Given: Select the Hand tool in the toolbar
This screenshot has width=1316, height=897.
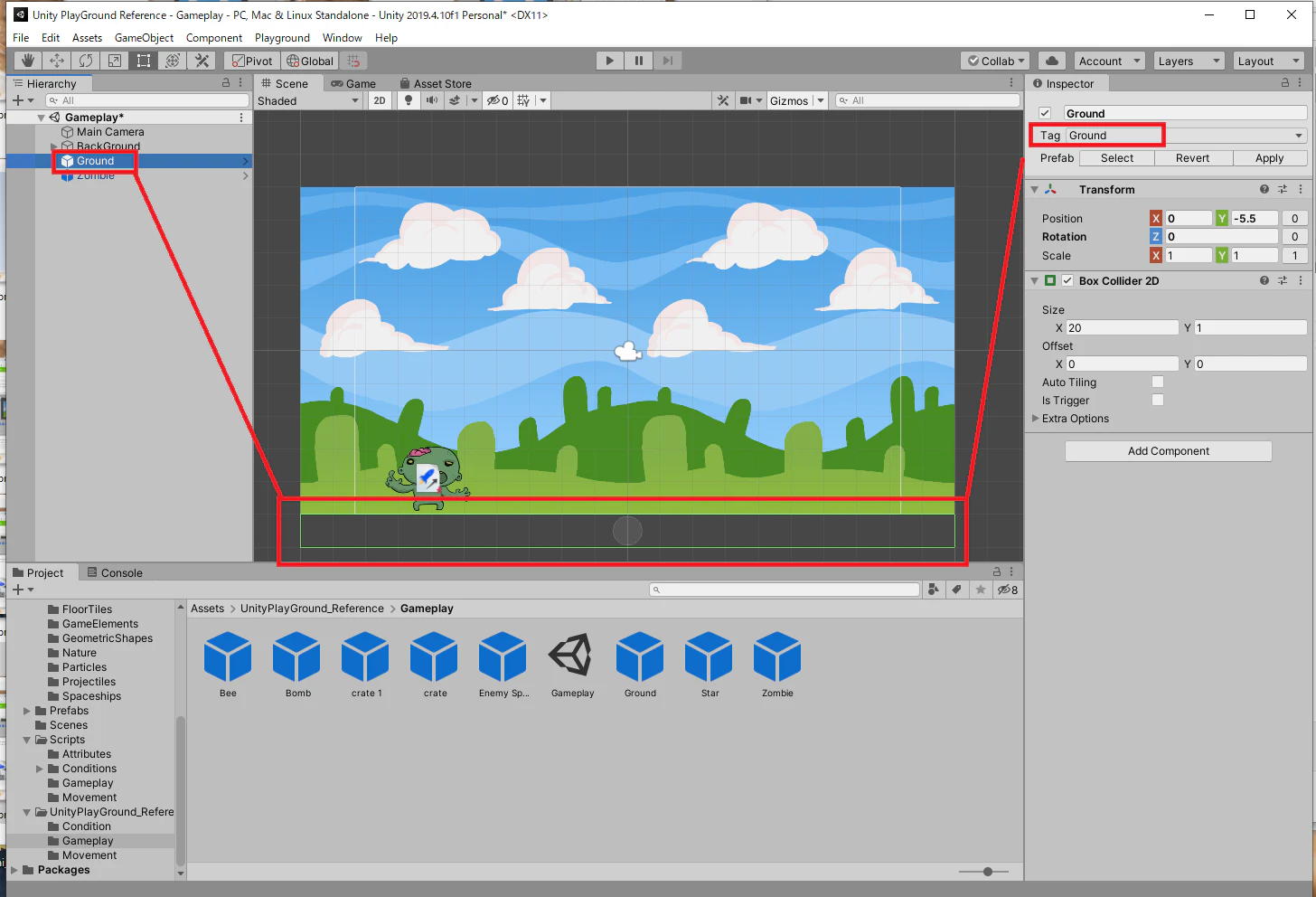Looking at the screenshot, I should click(28, 61).
